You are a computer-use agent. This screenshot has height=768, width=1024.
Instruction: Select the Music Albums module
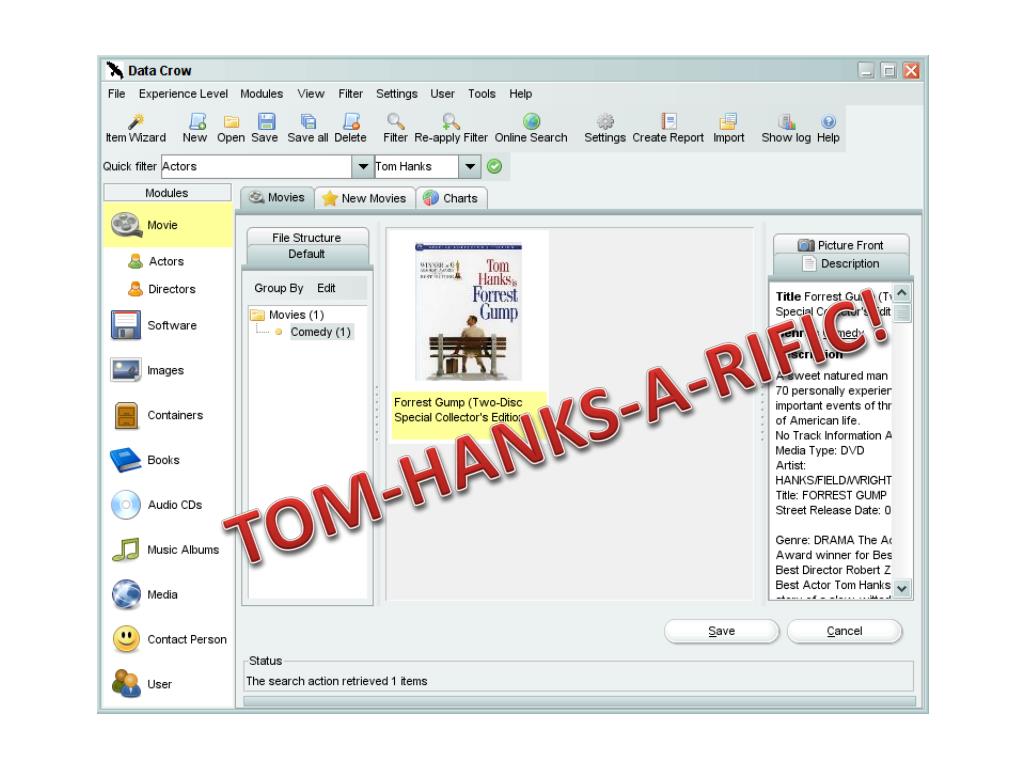coord(166,550)
